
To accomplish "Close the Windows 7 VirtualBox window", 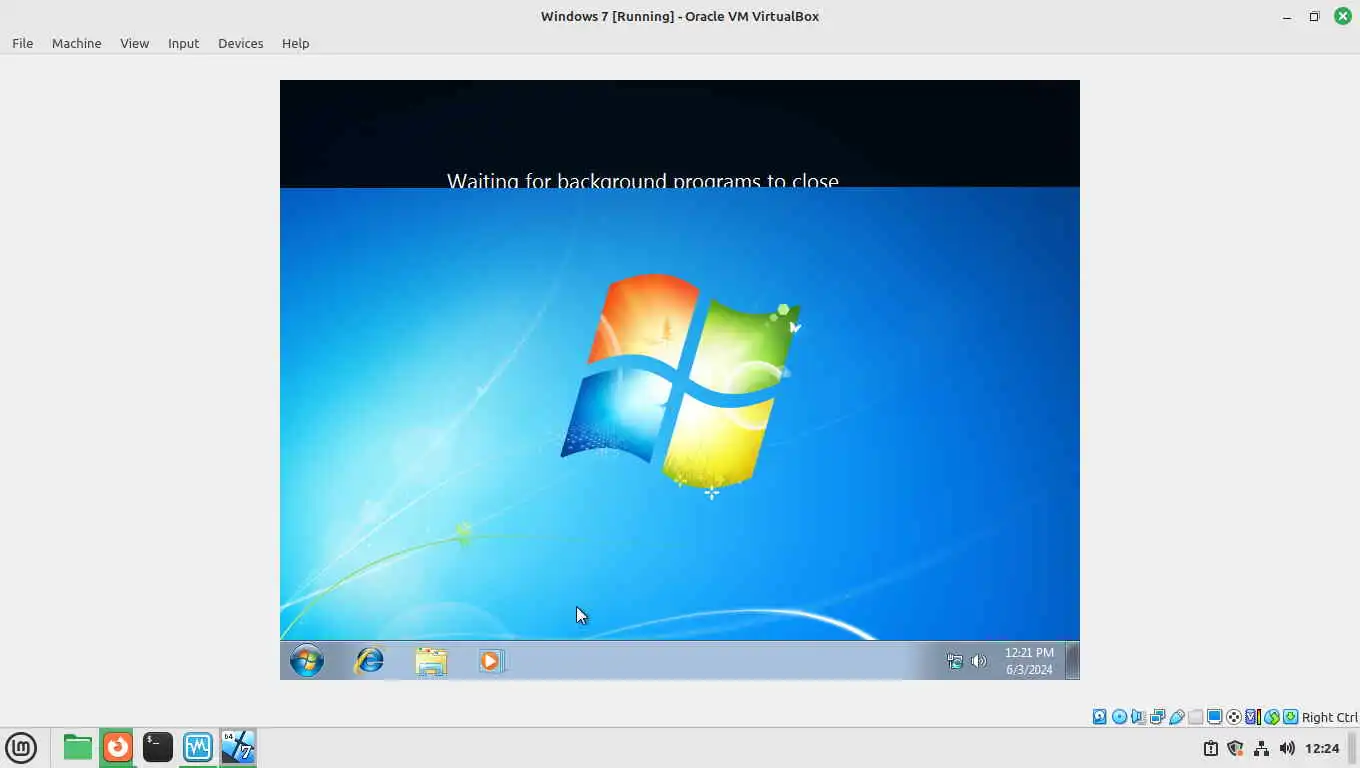I will (x=1342, y=16).
